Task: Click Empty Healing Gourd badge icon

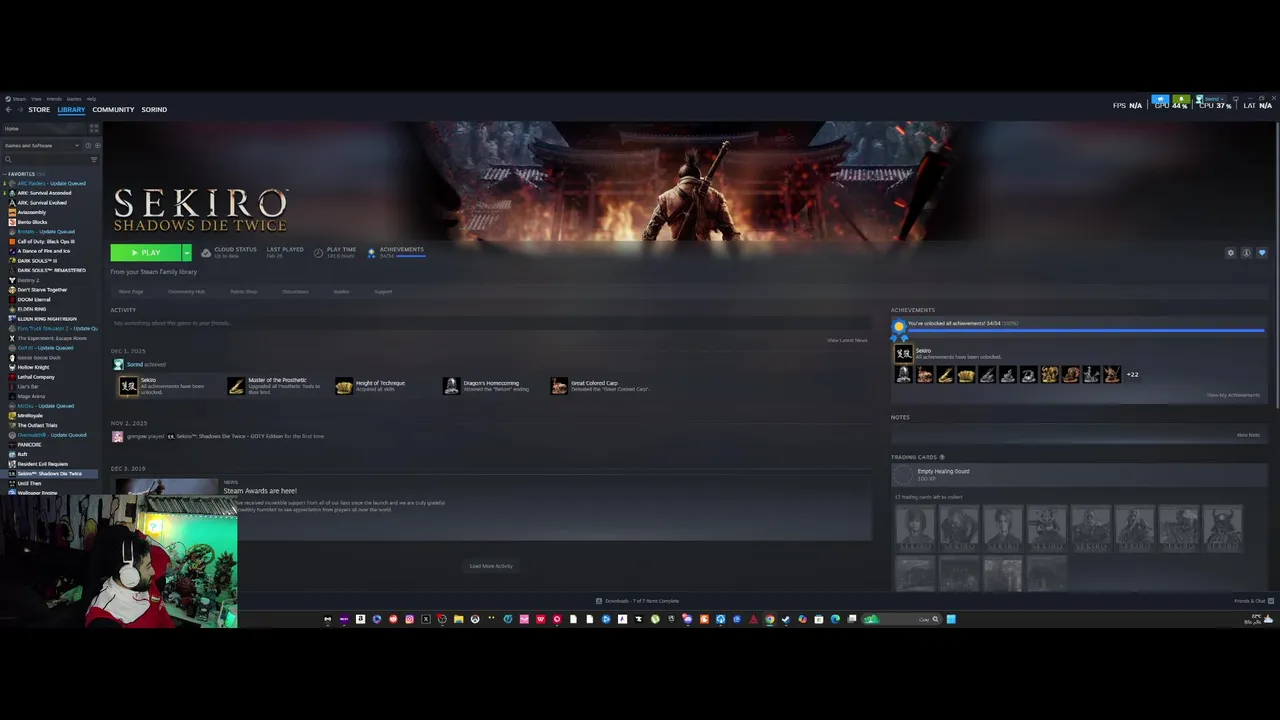Action: tap(904, 475)
